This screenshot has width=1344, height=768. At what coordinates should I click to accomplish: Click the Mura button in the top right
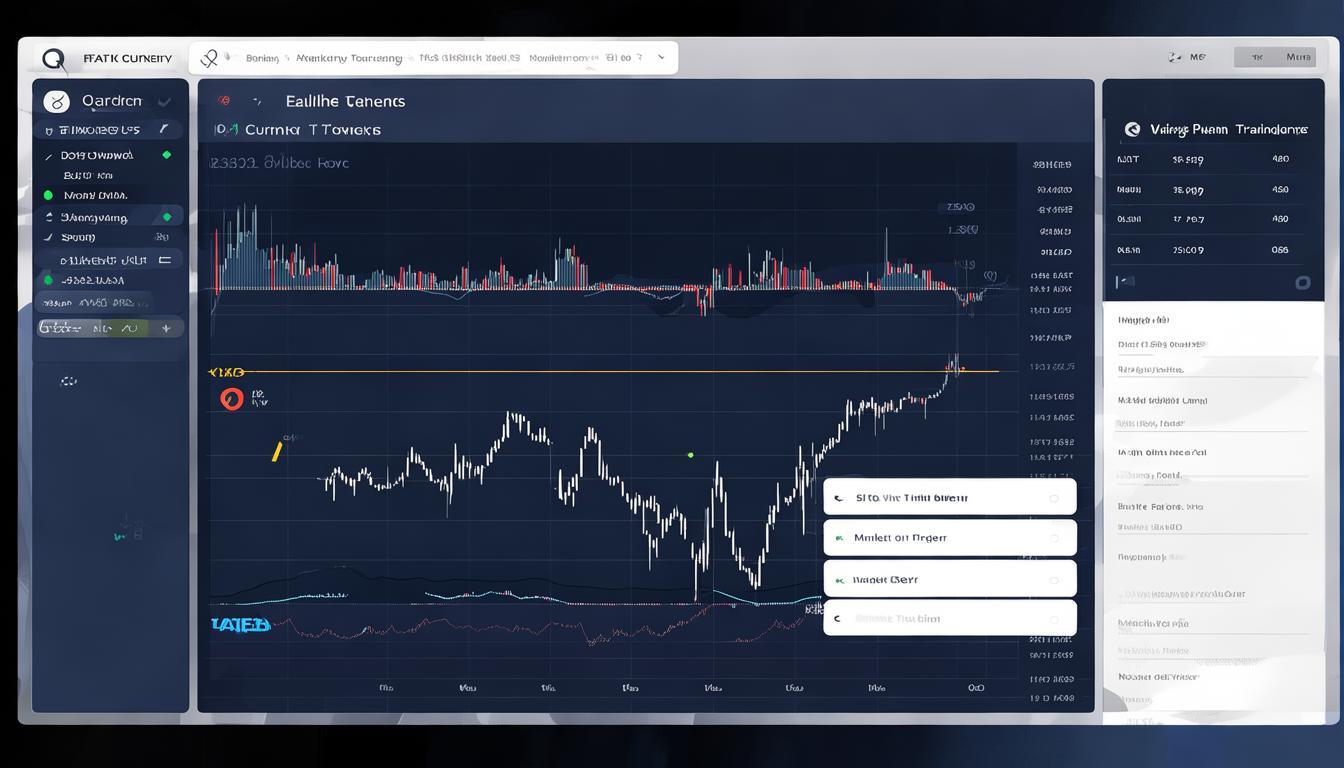coord(1298,58)
